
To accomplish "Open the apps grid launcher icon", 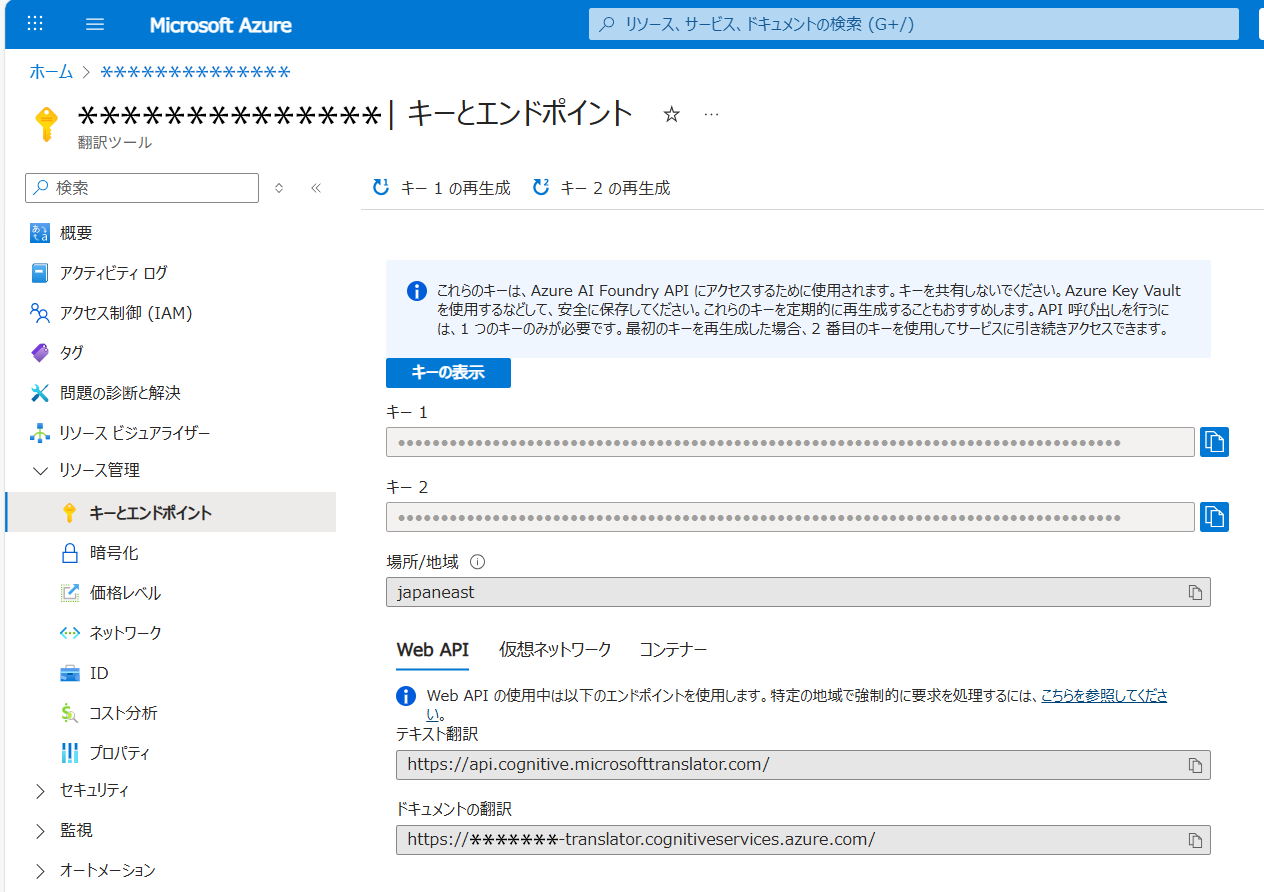I will (35, 25).
